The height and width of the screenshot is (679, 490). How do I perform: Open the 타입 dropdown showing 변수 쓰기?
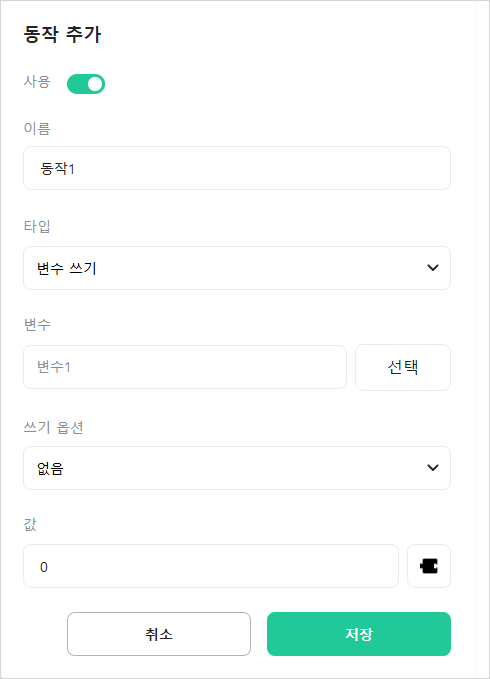click(x=237, y=268)
